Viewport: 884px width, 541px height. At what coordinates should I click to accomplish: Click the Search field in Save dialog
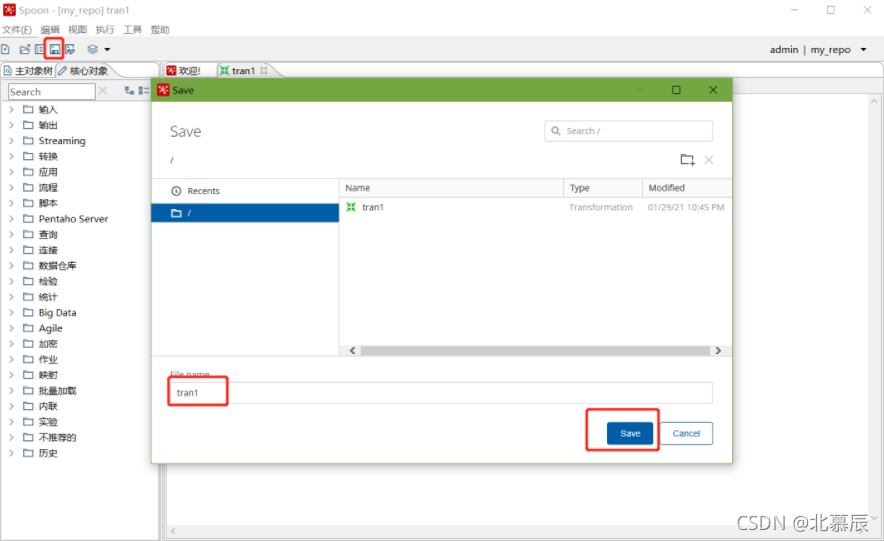[x=629, y=131]
